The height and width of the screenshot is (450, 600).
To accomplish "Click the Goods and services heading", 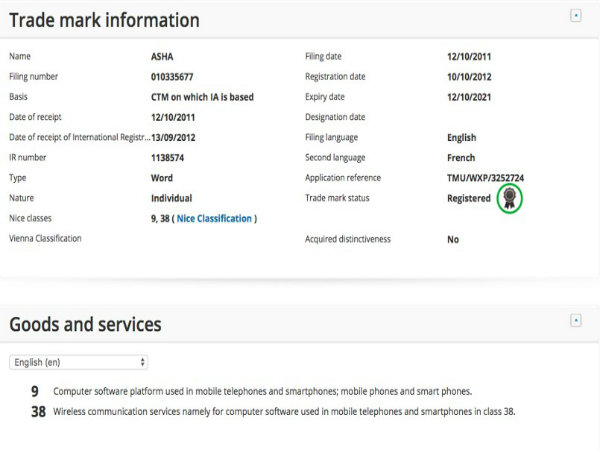I will click(x=85, y=324).
